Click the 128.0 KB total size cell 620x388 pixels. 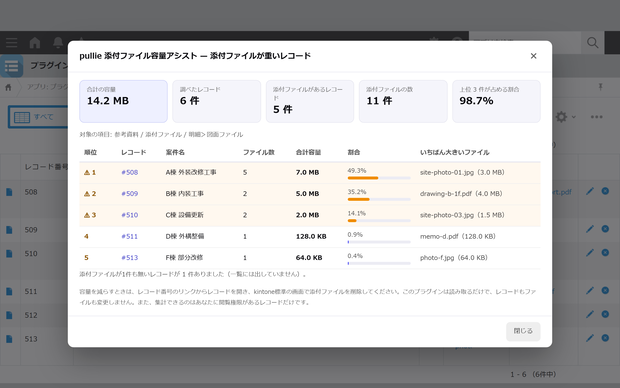311,237
